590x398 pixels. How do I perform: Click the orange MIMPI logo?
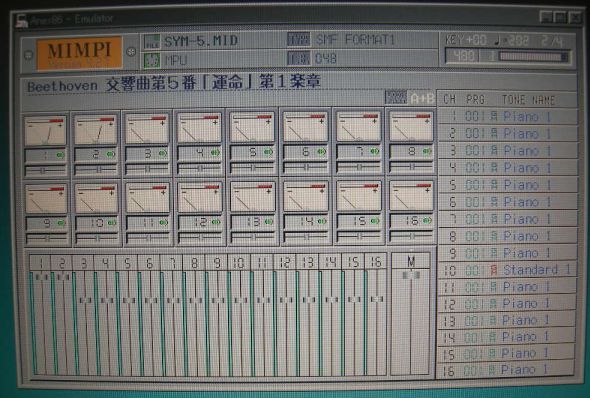click(79, 53)
